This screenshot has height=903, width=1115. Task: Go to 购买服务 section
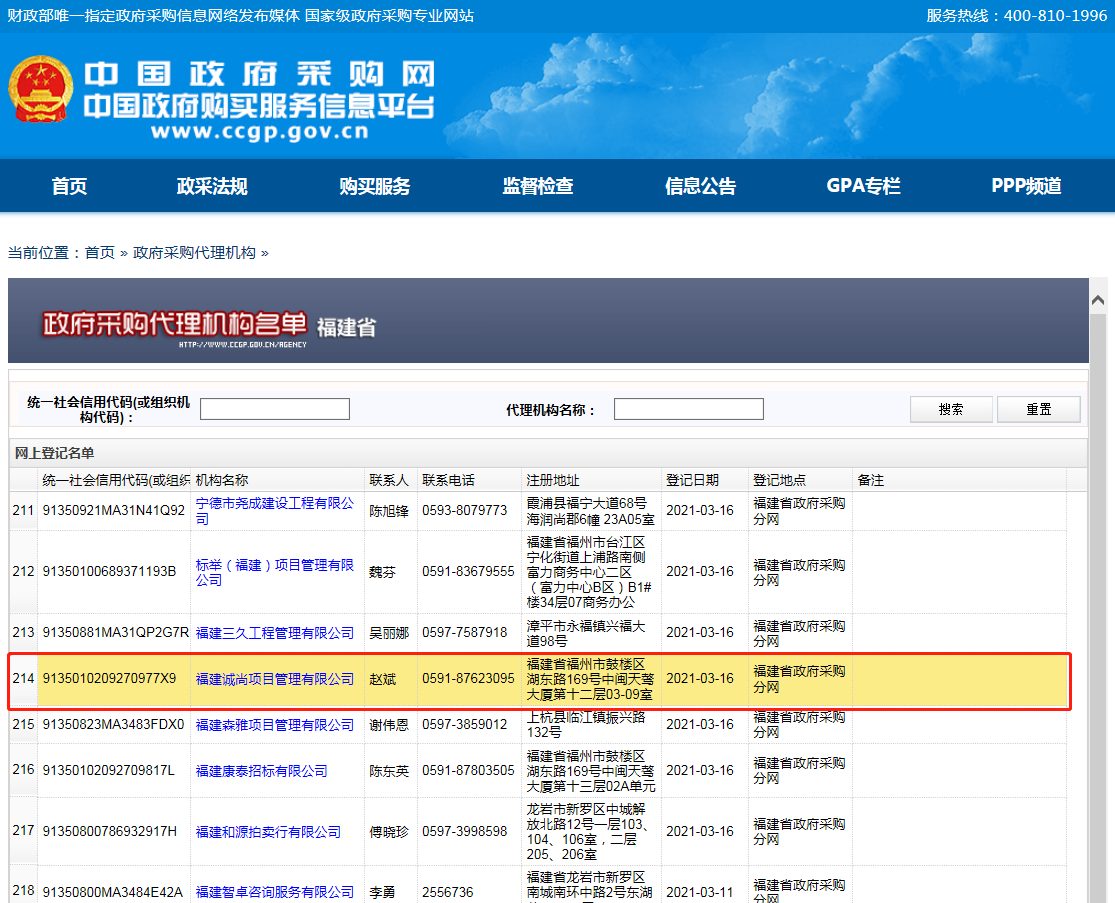(375, 186)
